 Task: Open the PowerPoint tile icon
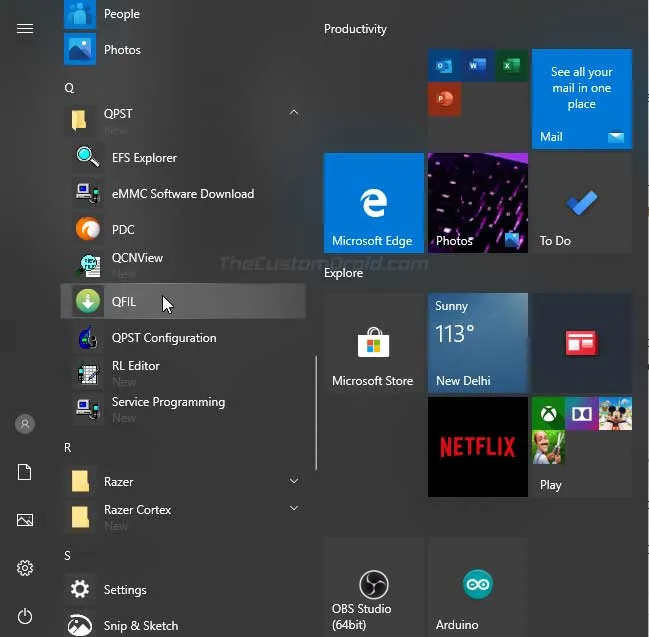click(x=444, y=99)
